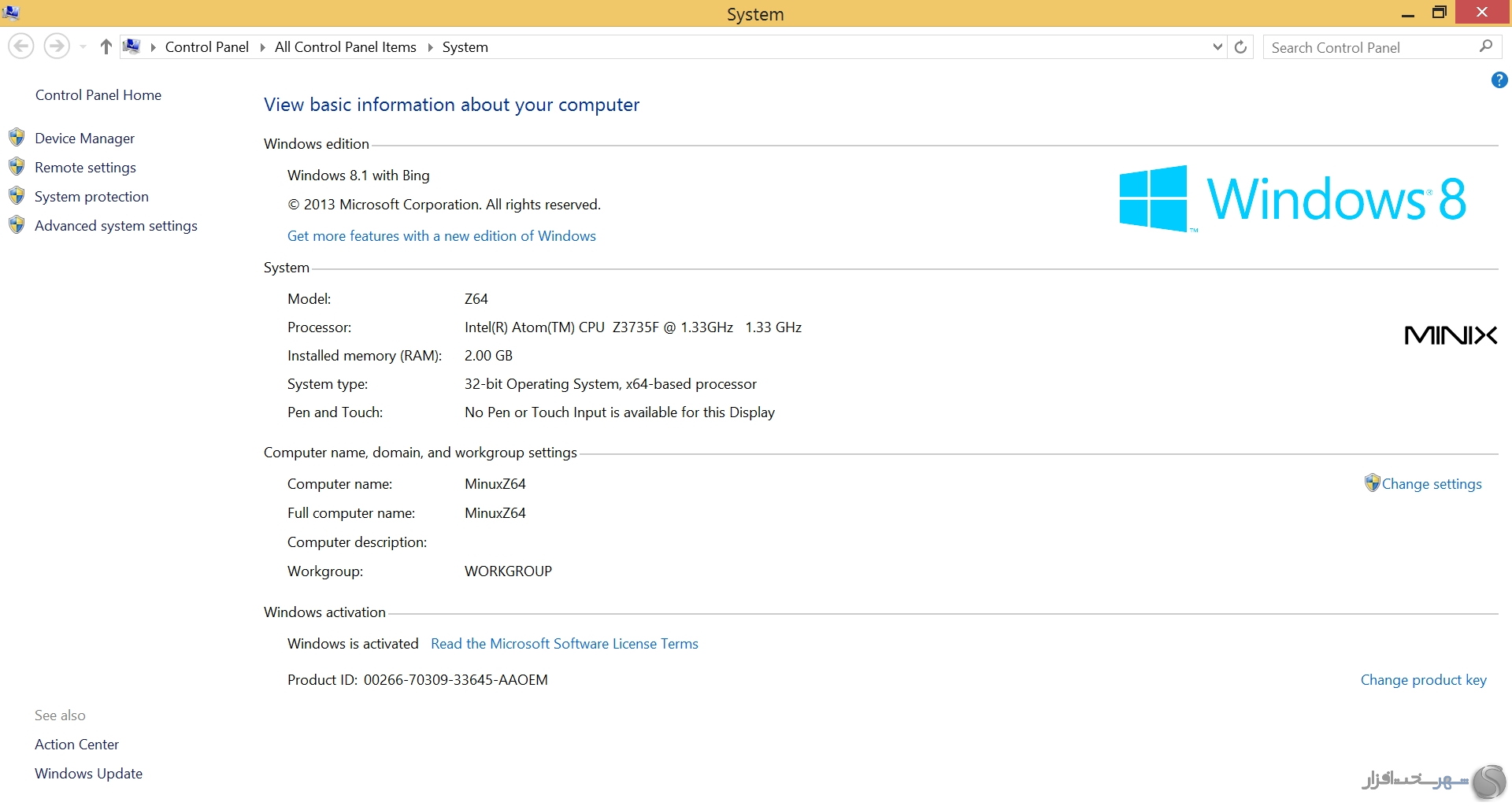The image size is (1512, 806).
Task: Refresh the System page
Action: pyautogui.click(x=1241, y=46)
